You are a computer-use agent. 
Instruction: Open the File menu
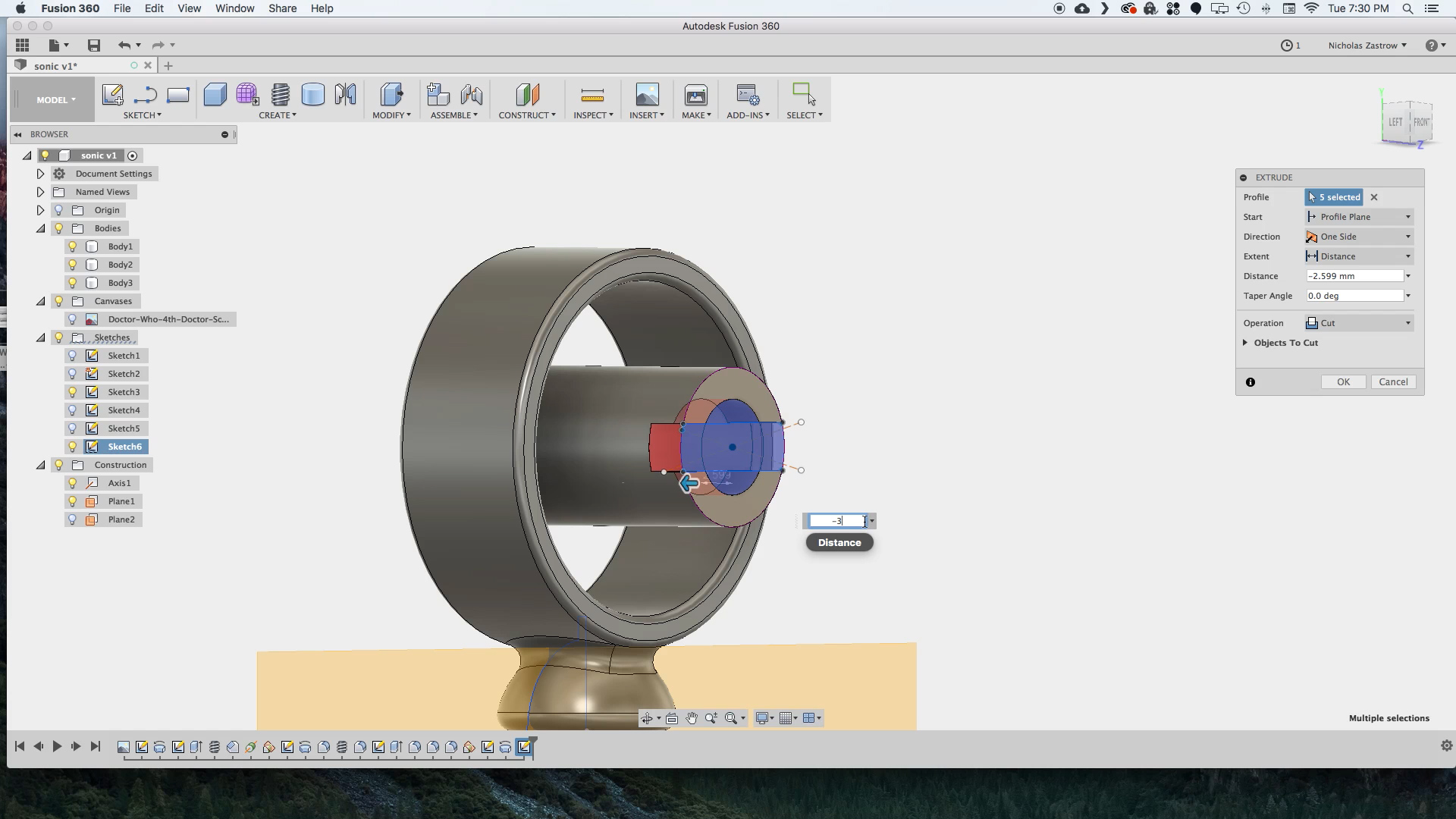[121, 8]
